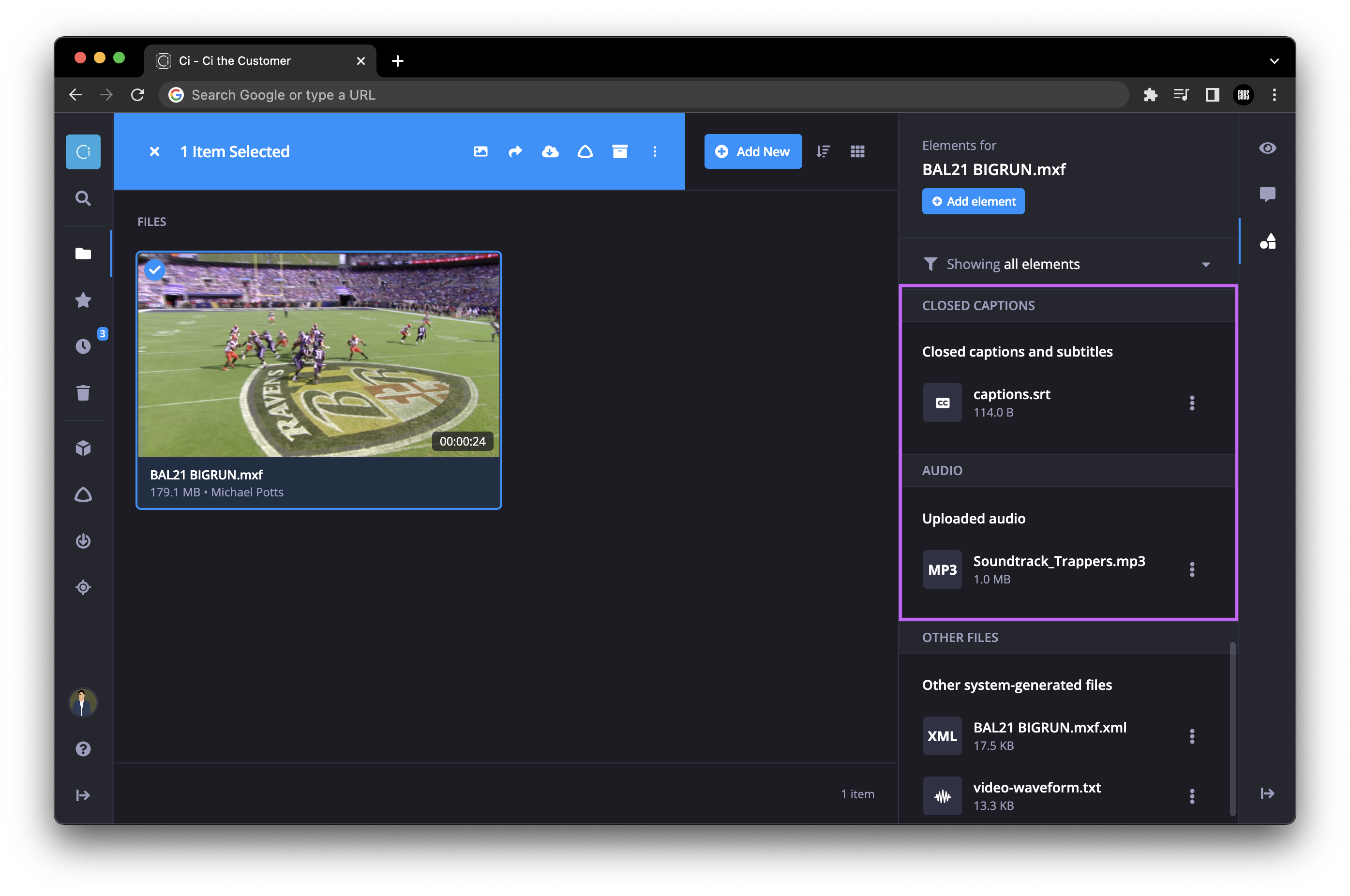1350x896 pixels.
Task: Switch view with the grid icon
Action: tap(857, 151)
